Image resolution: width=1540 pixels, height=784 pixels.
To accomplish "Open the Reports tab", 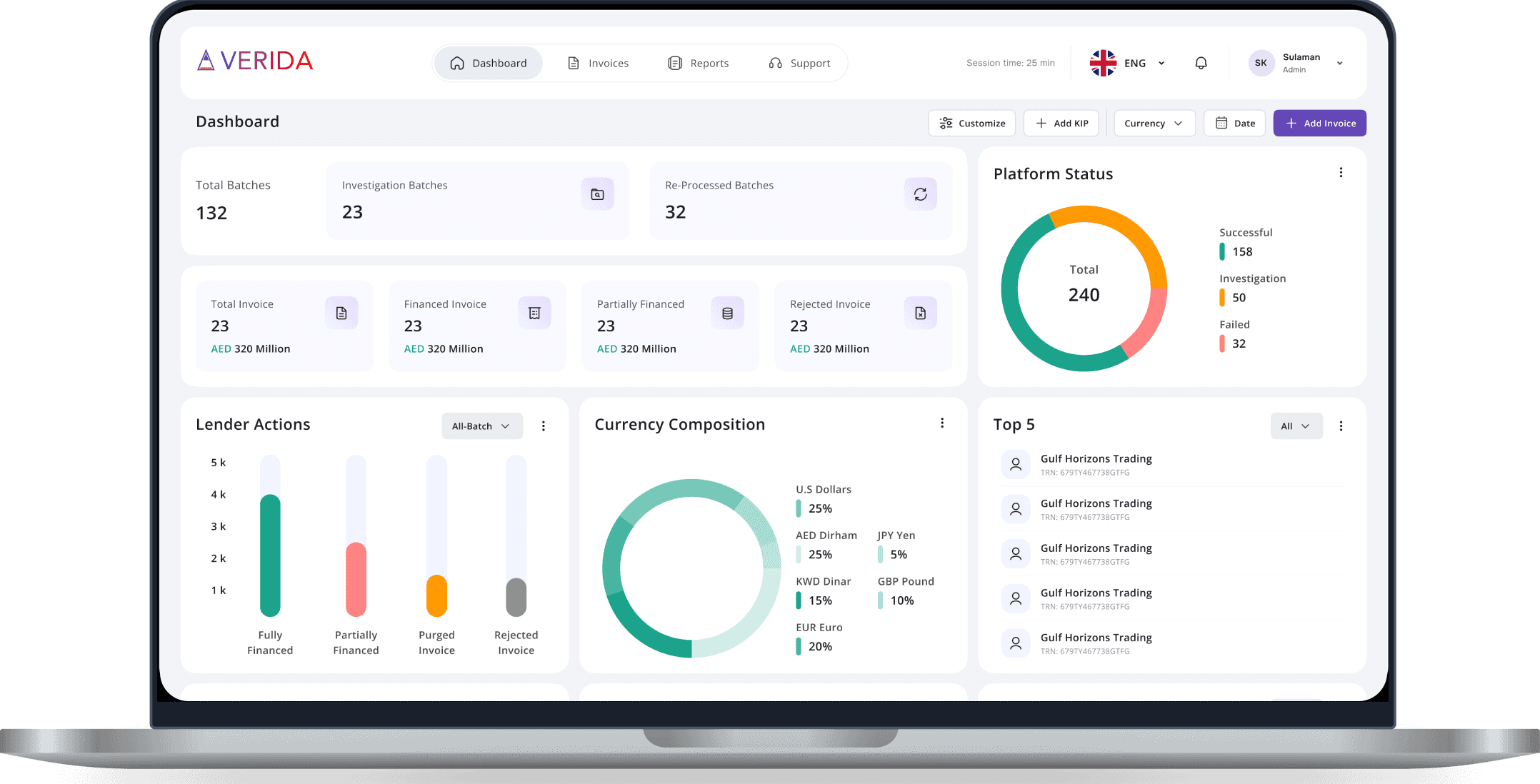I will coord(699,64).
